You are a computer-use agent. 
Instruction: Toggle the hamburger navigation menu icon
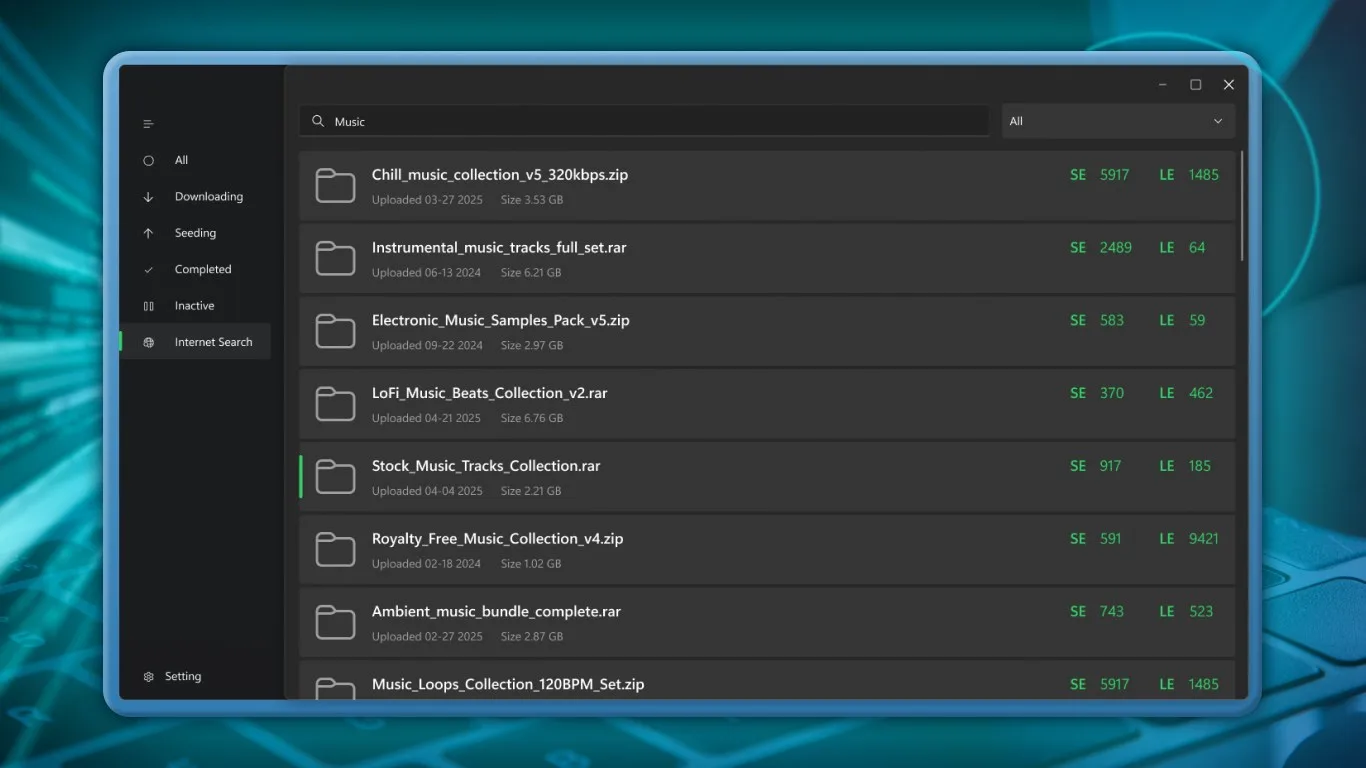(148, 124)
